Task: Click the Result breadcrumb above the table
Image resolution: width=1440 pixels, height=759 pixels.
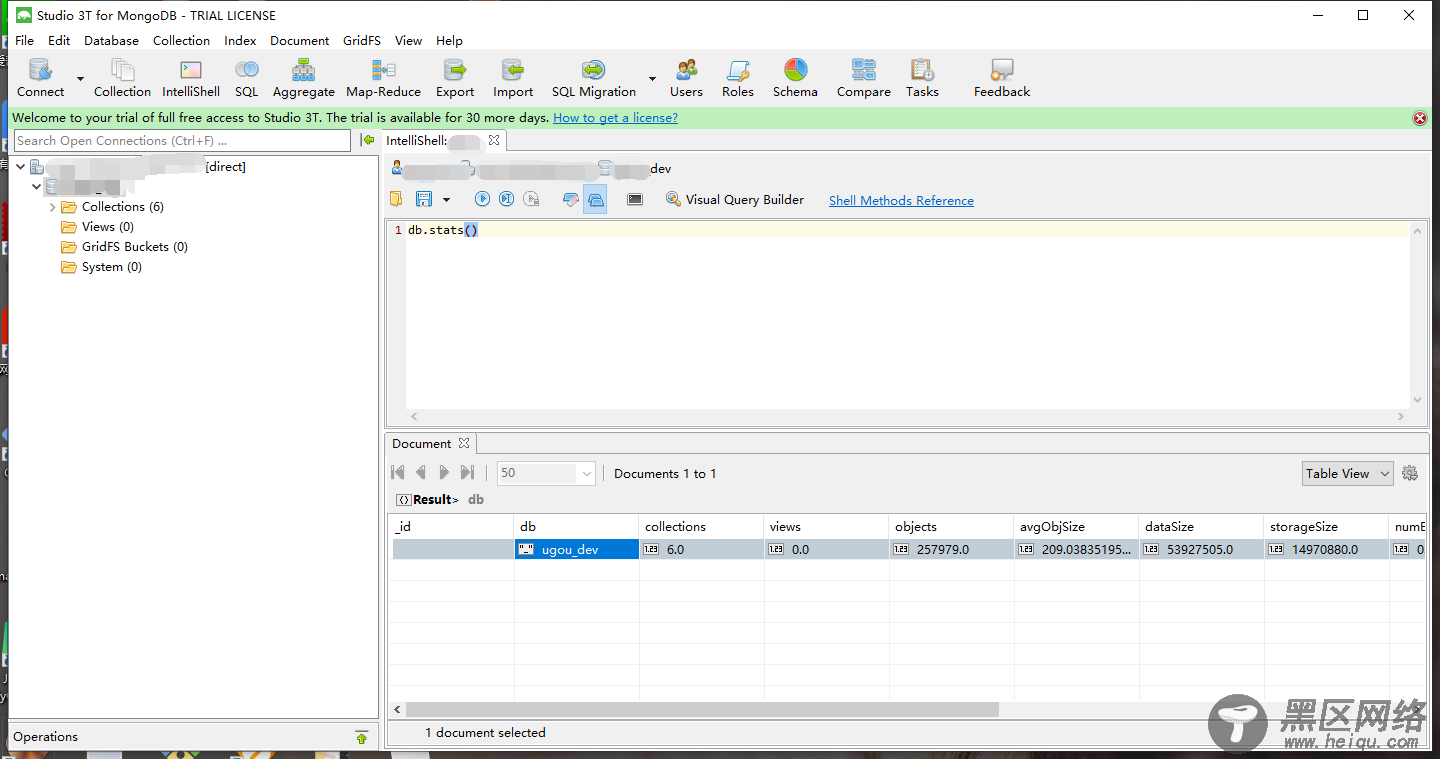Action: (x=427, y=499)
